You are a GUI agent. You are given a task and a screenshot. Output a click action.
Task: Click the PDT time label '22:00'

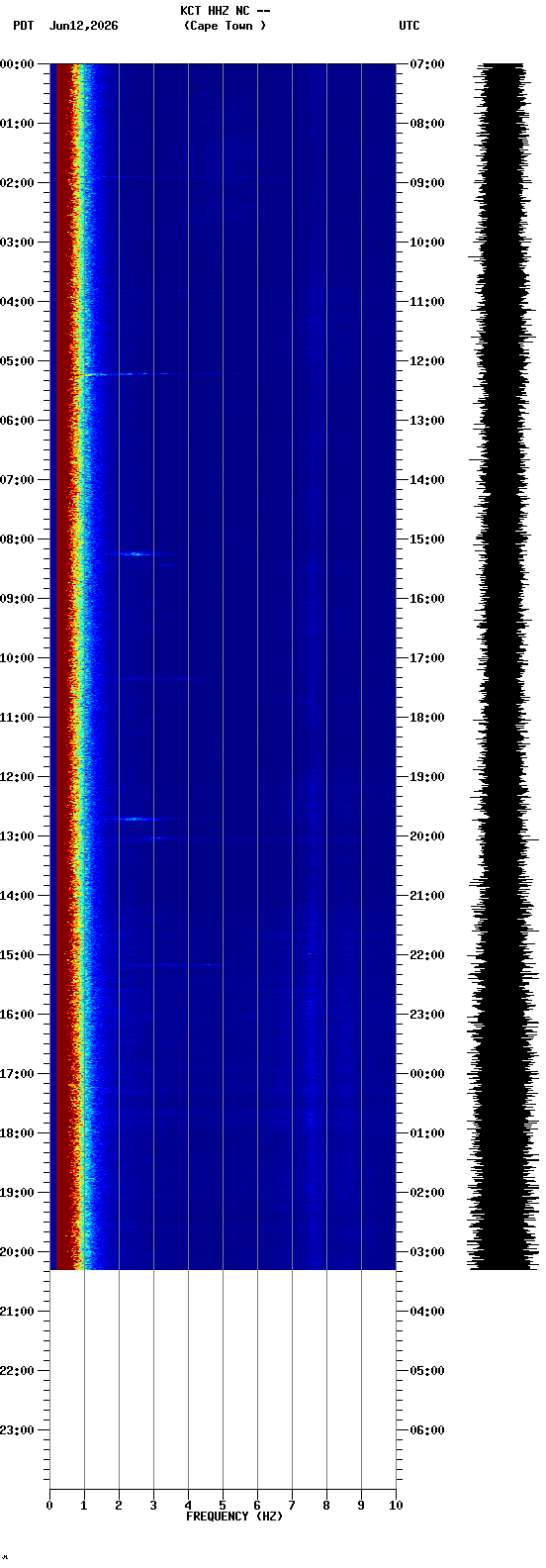pyautogui.click(x=18, y=1371)
